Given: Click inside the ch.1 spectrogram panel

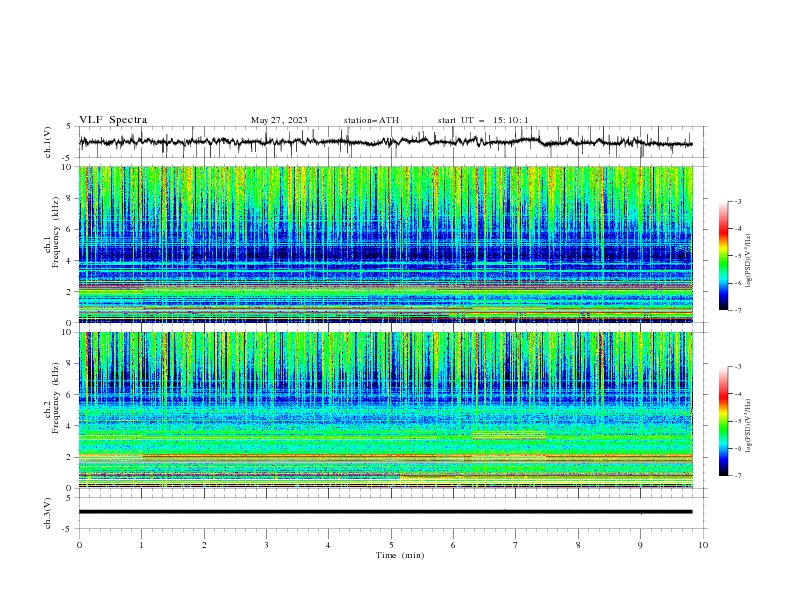Looking at the screenshot, I should coord(386,244).
